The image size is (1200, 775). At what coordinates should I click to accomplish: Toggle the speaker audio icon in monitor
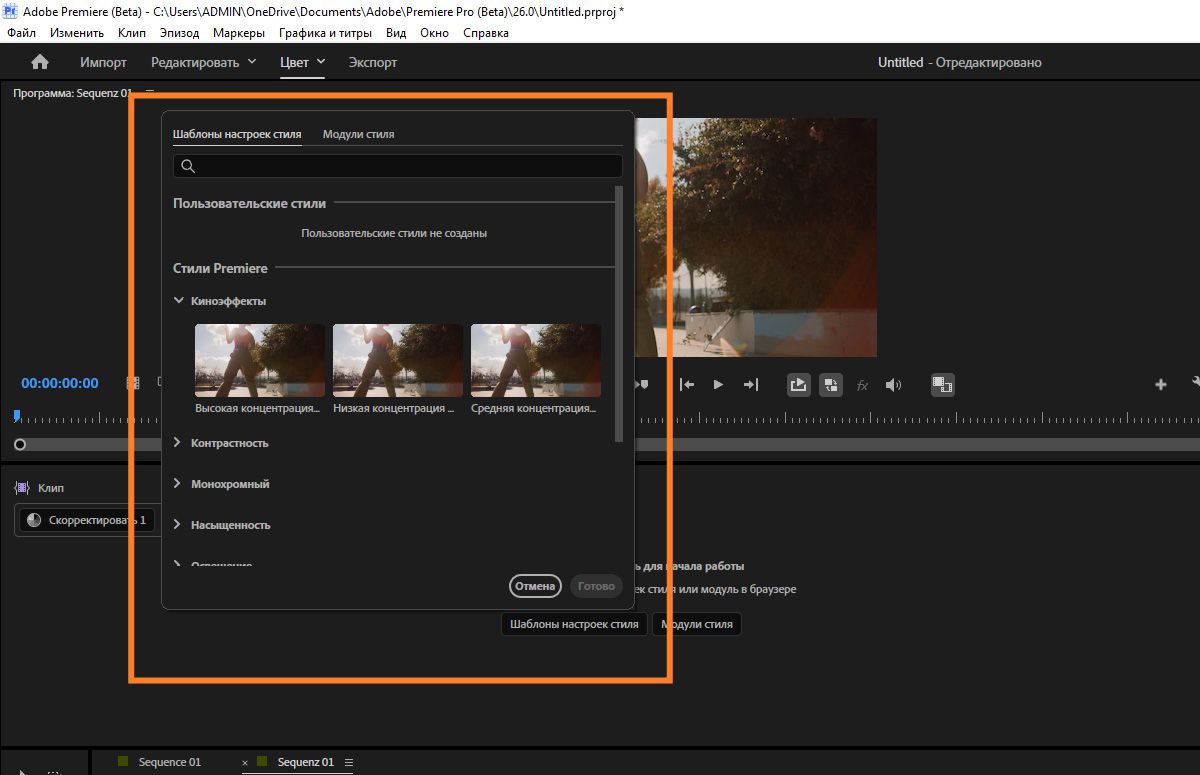coord(893,385)
